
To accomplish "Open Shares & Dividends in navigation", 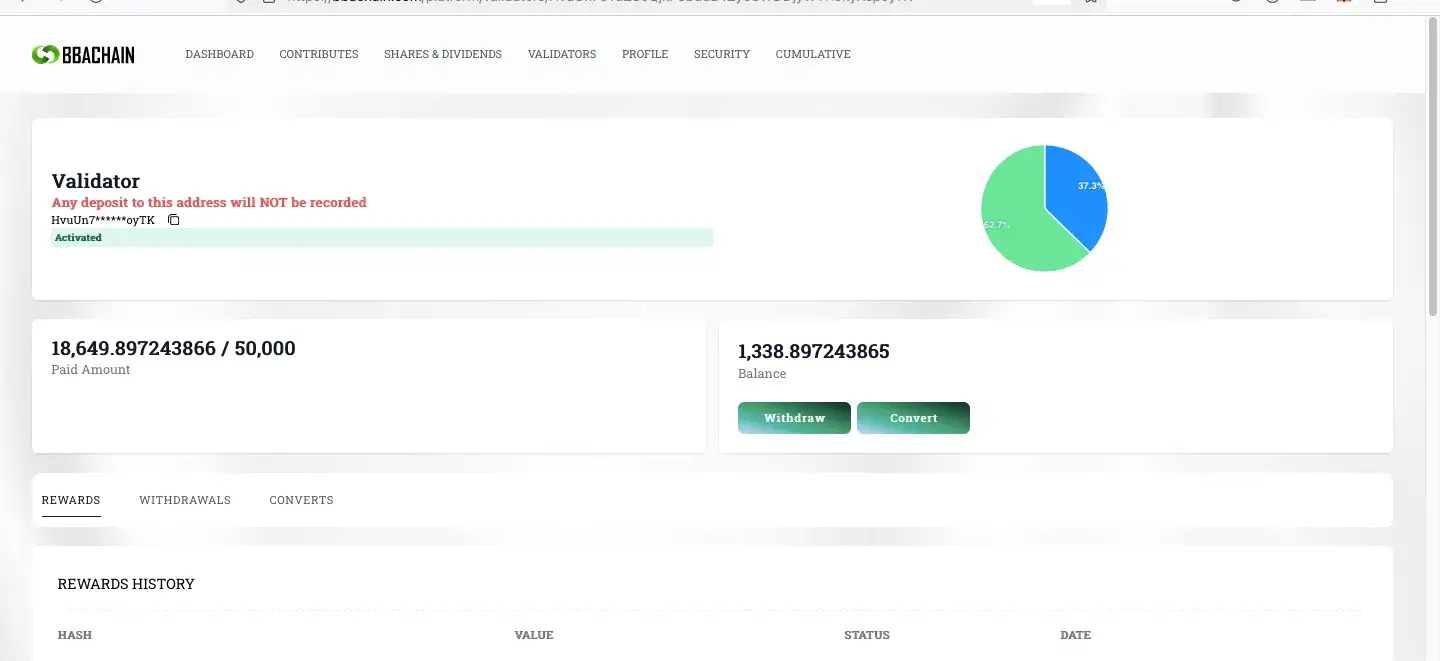I will (442, 54).
